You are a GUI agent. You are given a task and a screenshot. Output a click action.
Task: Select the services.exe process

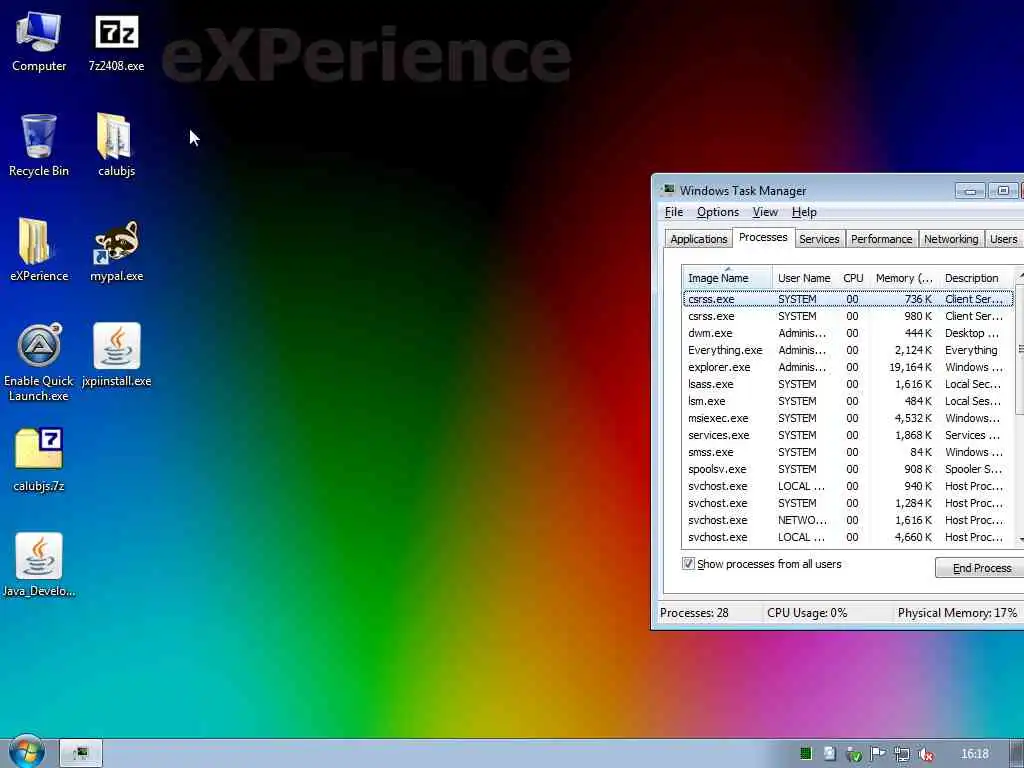click(x=848, y=435)
